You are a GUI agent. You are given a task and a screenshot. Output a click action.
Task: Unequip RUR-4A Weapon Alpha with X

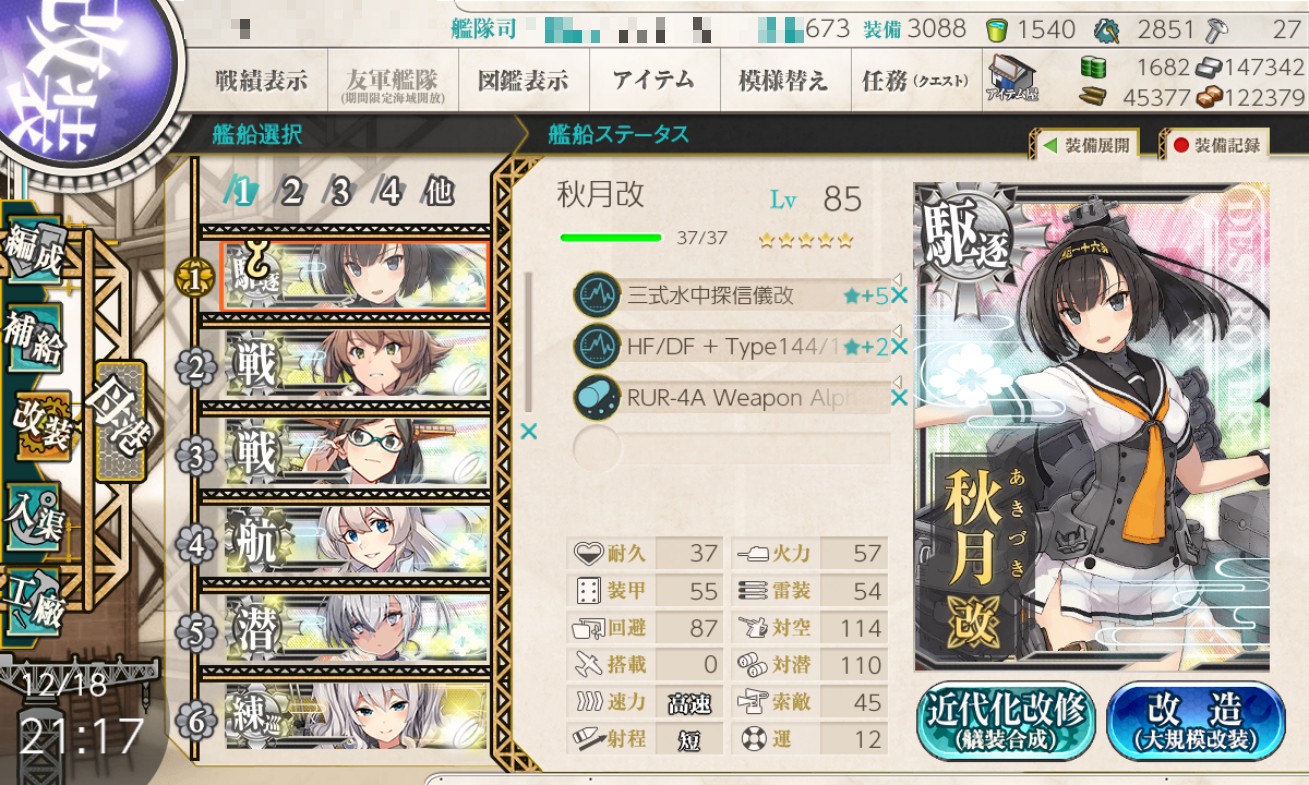click(899, 398)
